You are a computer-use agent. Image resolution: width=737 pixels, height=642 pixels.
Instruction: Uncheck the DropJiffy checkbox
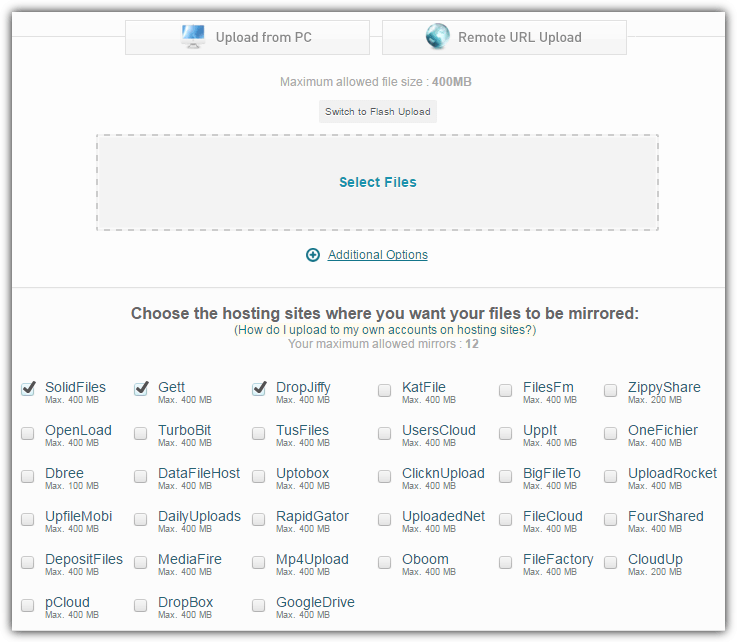pyautogui.click(x=259, y=389)
